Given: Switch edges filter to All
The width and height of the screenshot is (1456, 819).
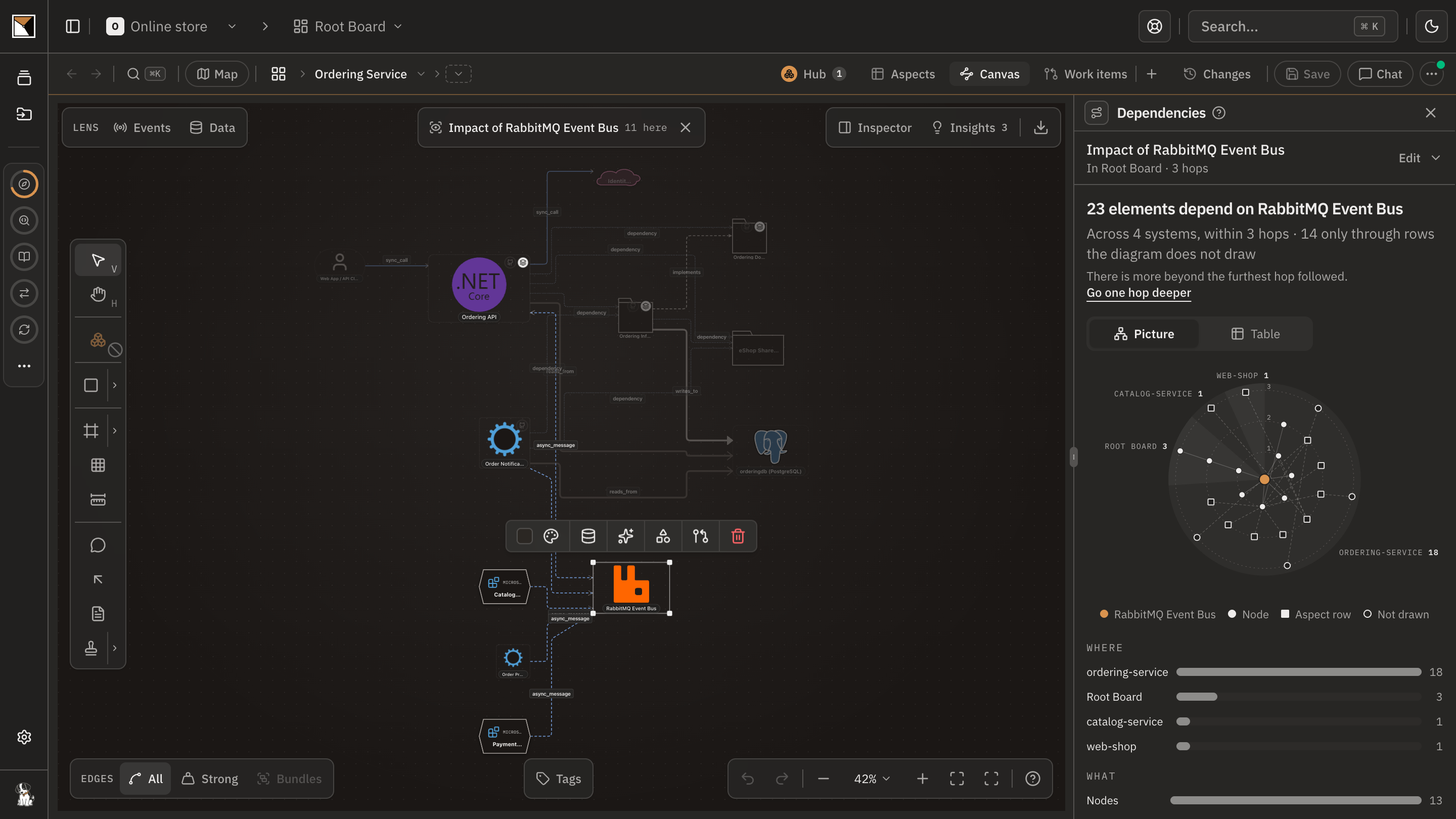Looking at the screenshot, I should click(x=146, y=779).
